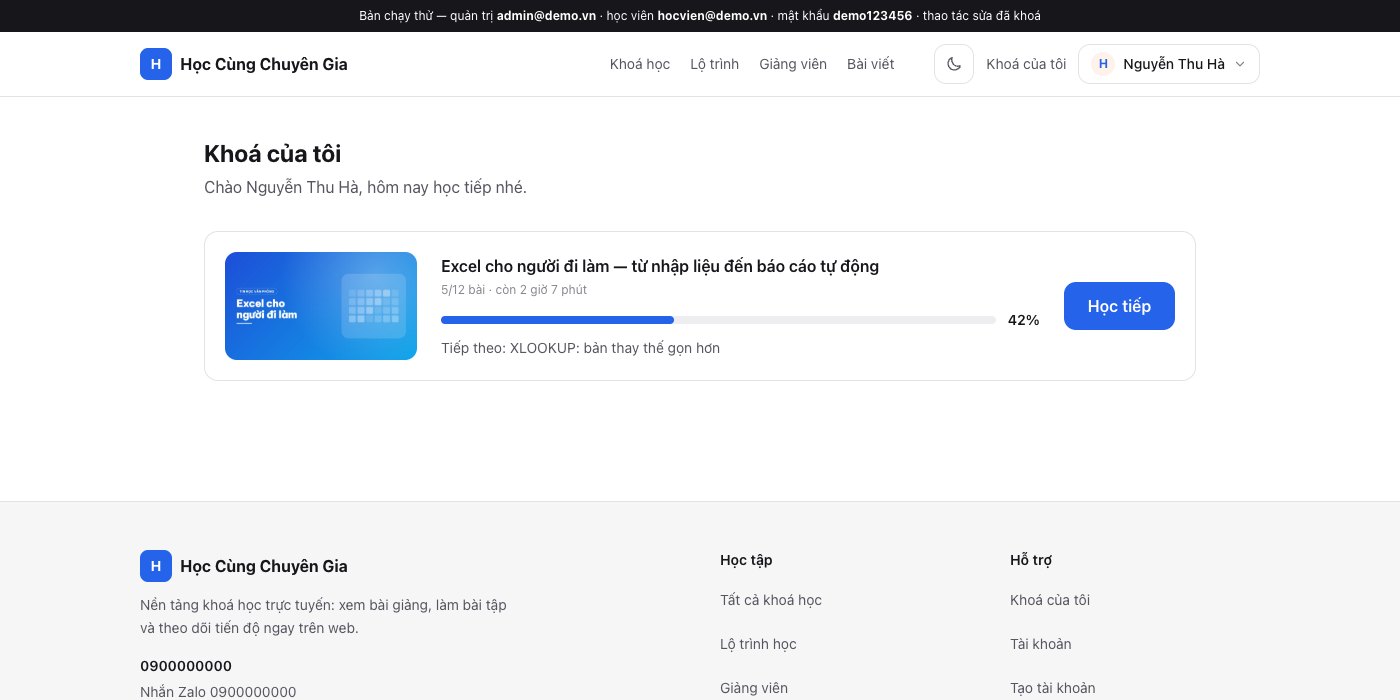This screenshot has width=1400, height=700.
Task: Click the Excel course thumbnail image
Action: tap(321, 306)
